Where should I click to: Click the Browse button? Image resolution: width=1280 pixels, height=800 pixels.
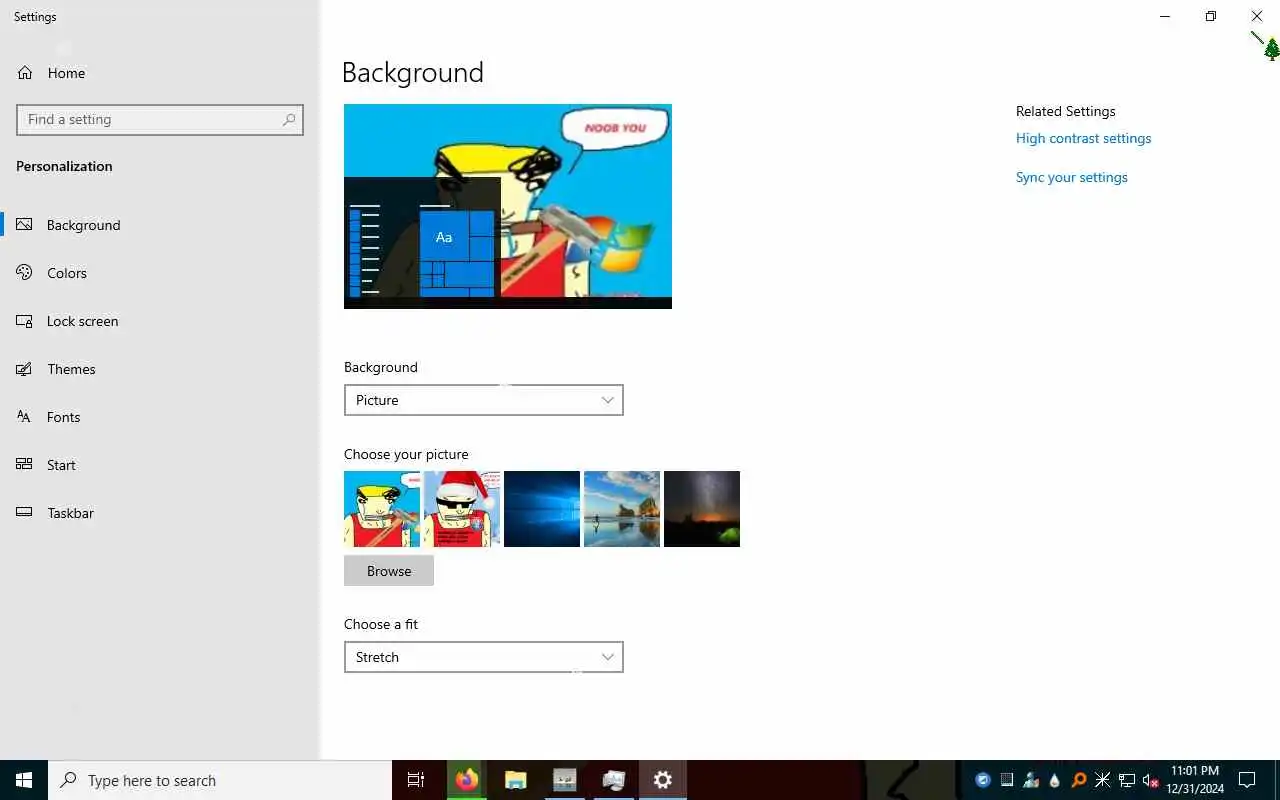[x=389, y=571]
